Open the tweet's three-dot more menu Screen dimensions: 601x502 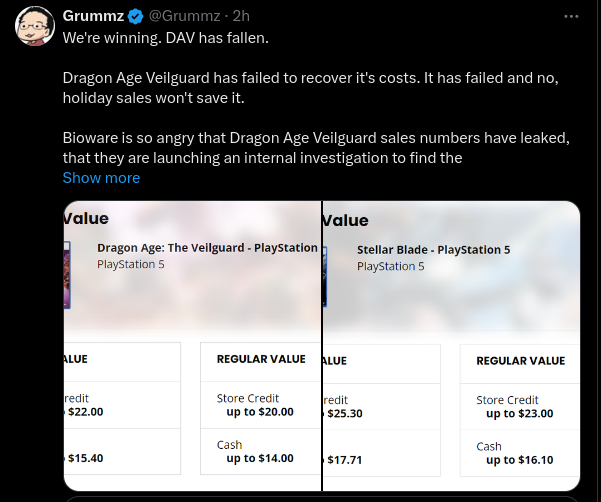click(x=572, y=17)
